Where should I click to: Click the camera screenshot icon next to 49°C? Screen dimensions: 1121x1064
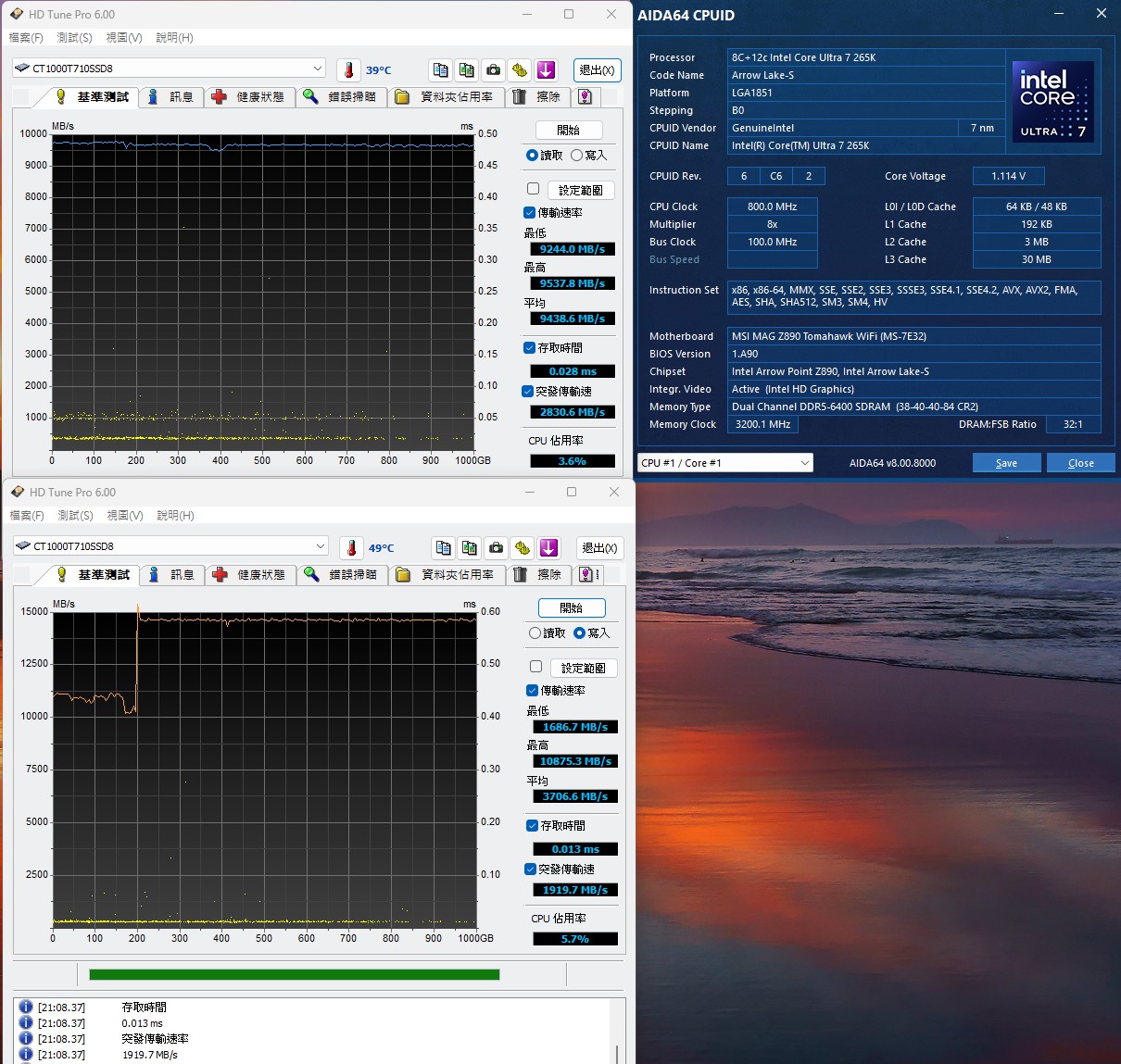(497, 548)
